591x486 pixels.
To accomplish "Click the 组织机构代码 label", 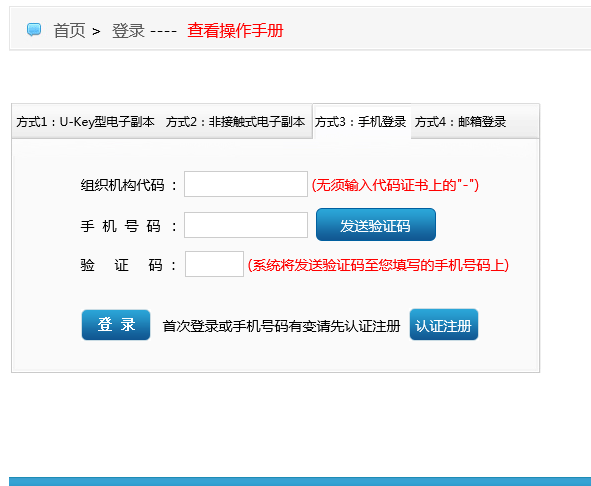I will tap(129, 185).
